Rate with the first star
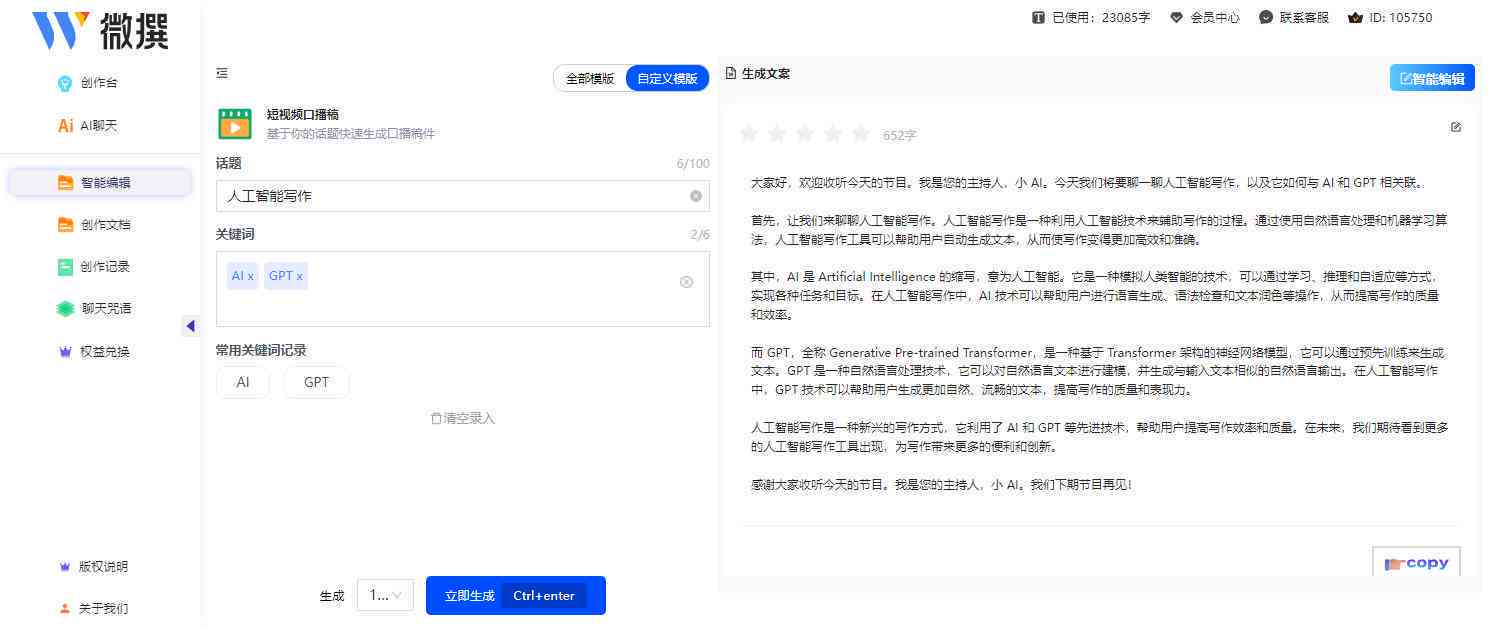The image size is (1490, 630). tap(748, 134)
